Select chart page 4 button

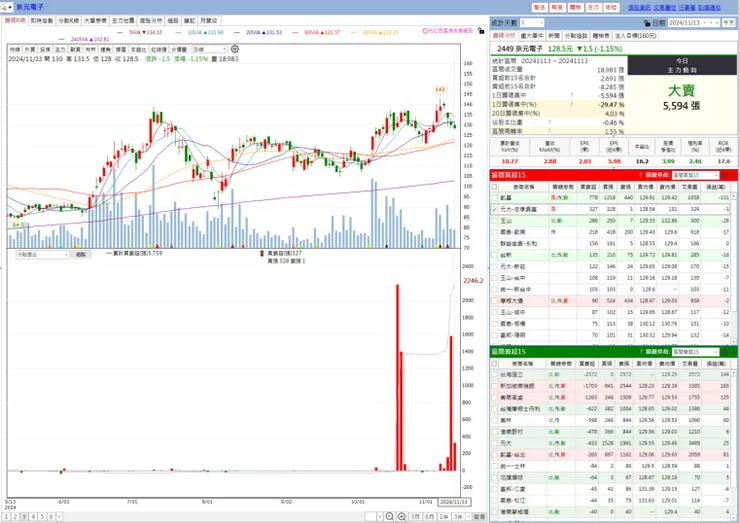click(33, 517)
